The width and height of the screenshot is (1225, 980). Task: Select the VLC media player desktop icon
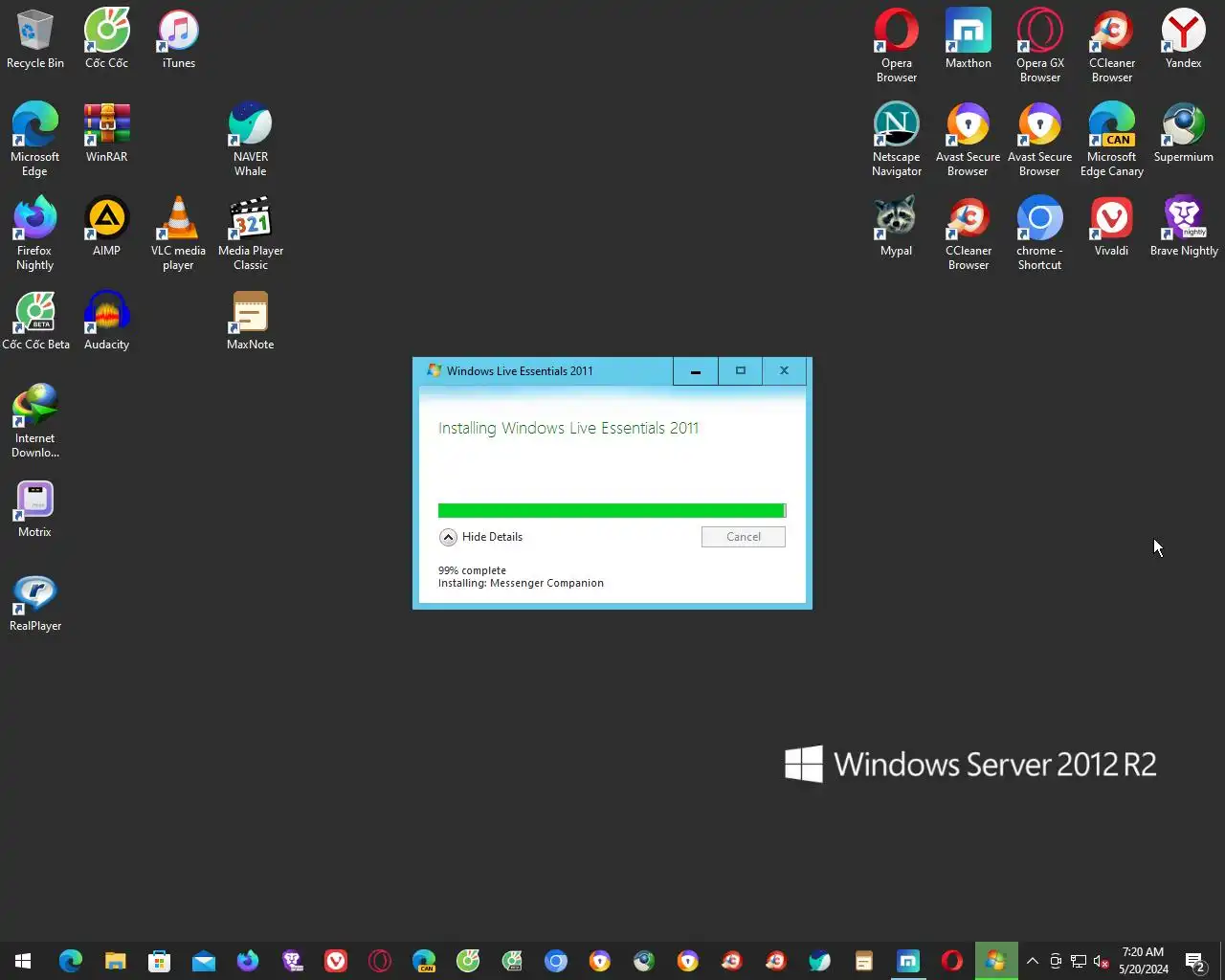pos(178,234)
